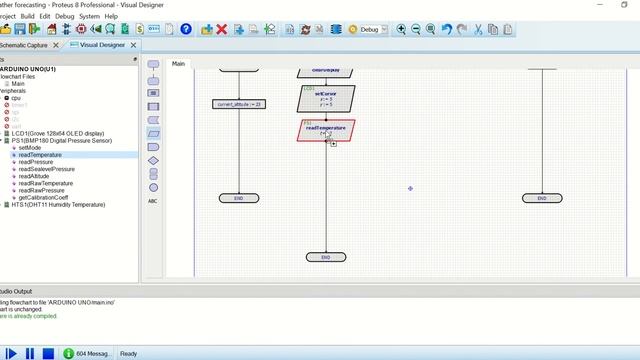Select the circular Interconnector shape tool
Image resolution: width=640 pixels, height=360 pixels.
pyautogui.click(x=153, y=188)
